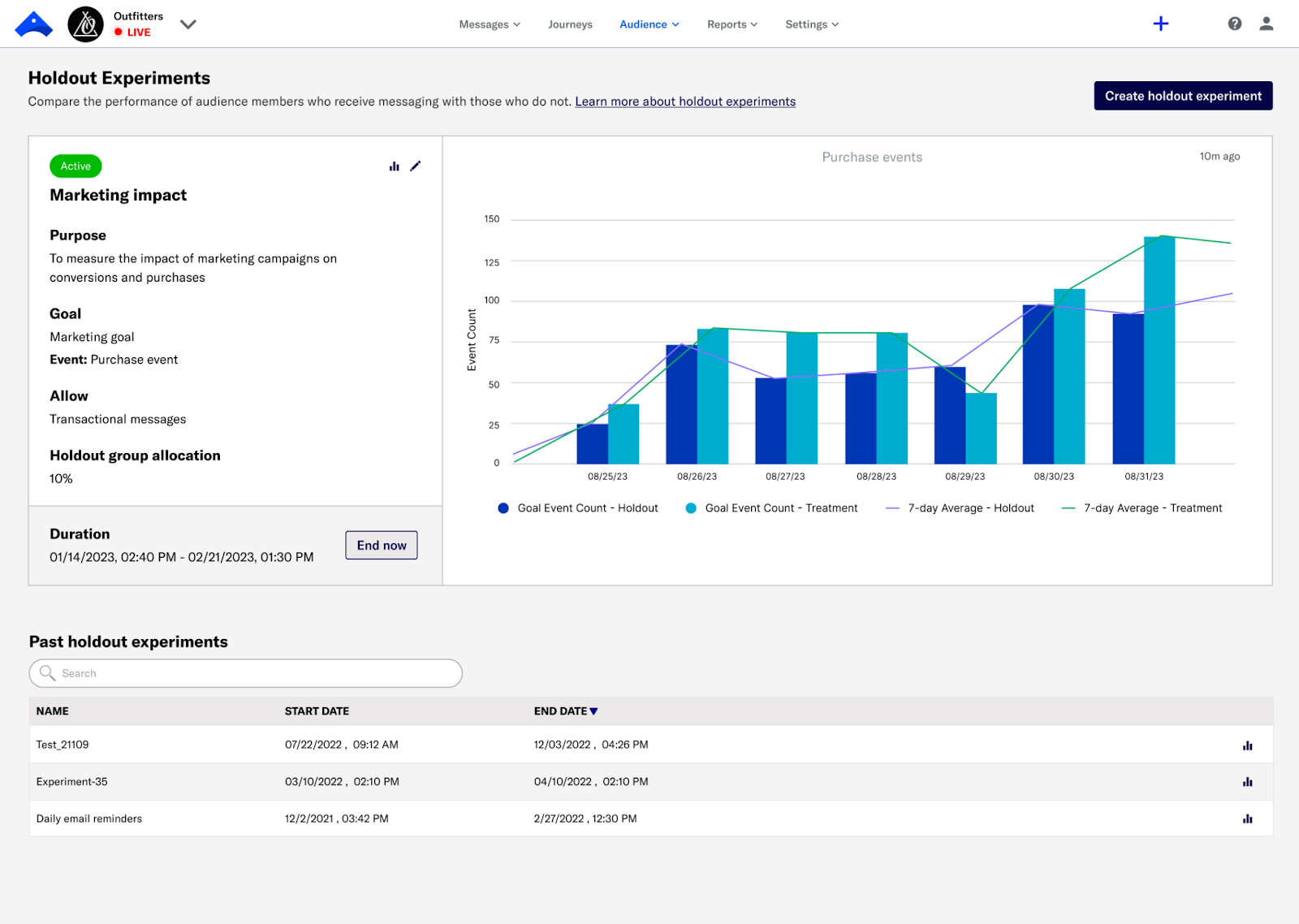Open the Messages dropdown menu
Screen dimensions: 1299x924
coord(490,24)
